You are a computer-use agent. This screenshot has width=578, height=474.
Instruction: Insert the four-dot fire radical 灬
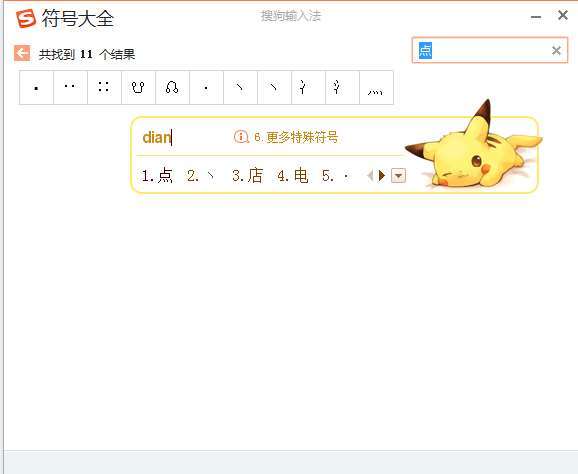click(x=376, y=88)
